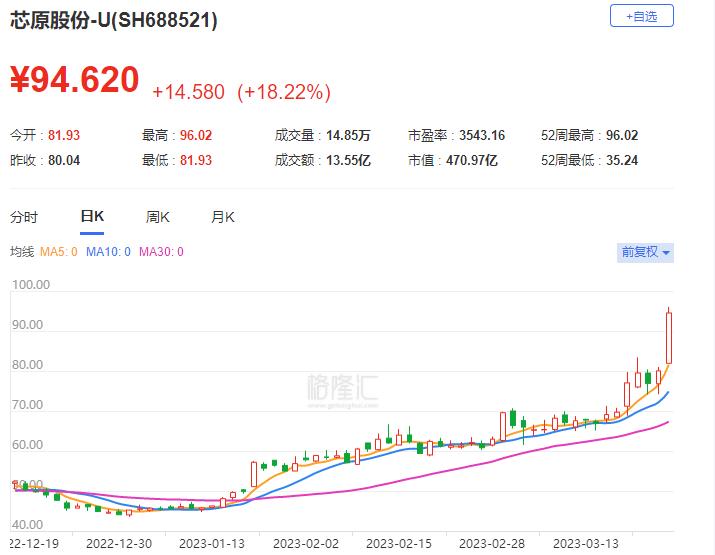Click the 80.00 price axis label
The width and height of the screenshot is (715, 555).
click(27, 365)
